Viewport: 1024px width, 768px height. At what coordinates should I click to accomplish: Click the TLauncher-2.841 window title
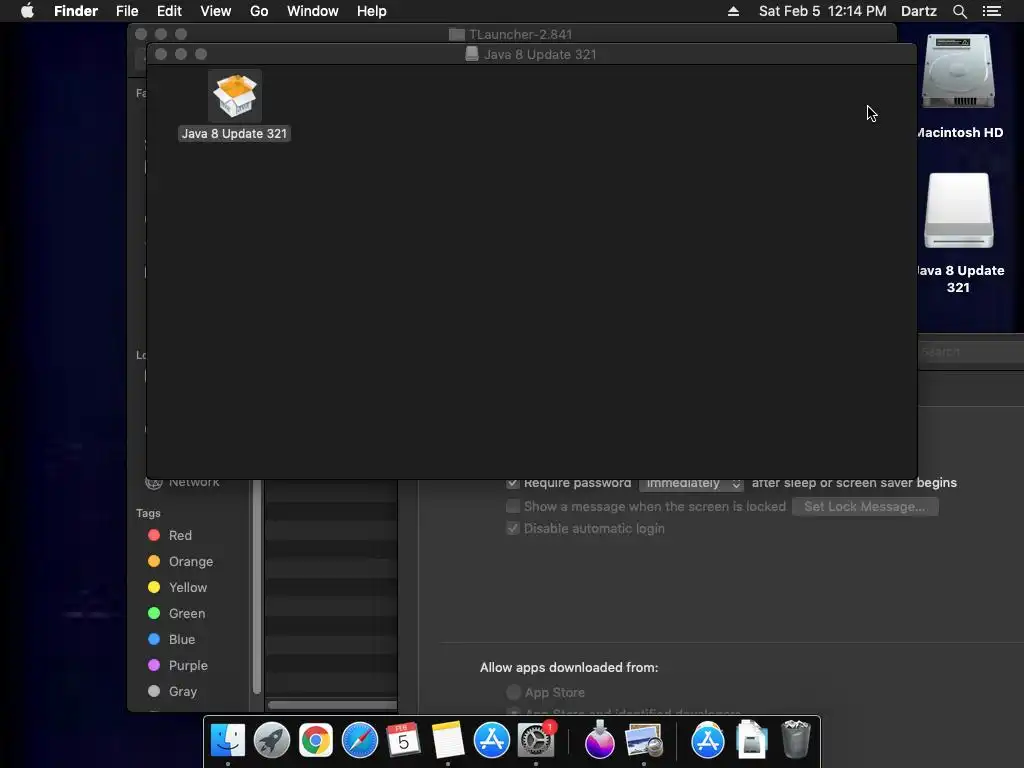pos(520,34)
